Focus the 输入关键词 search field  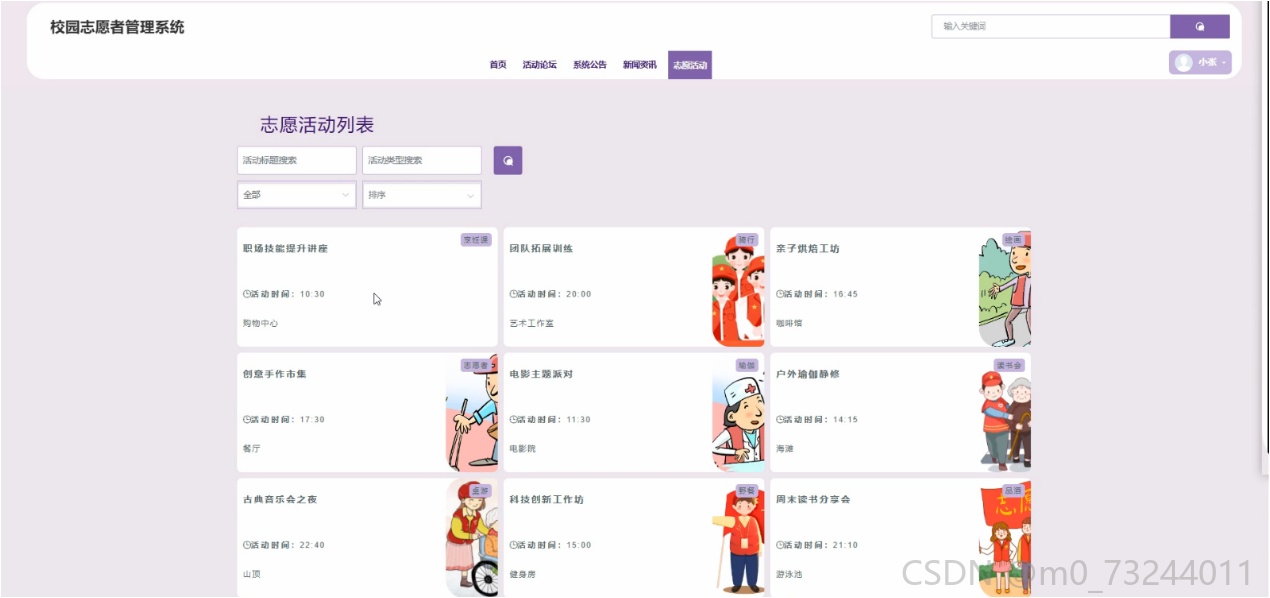1051,27
